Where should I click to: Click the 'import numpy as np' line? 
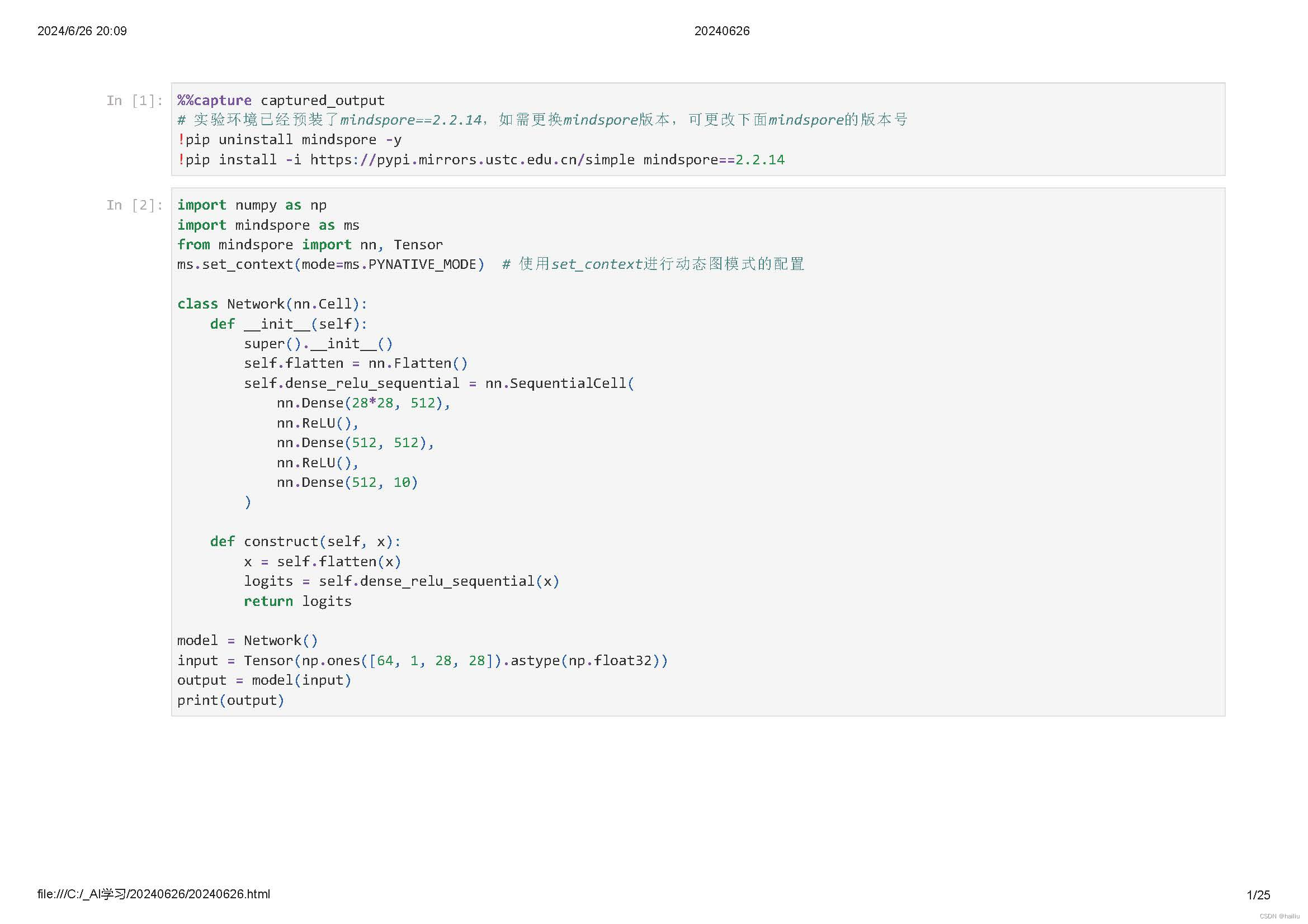click(x=251, y=205)
